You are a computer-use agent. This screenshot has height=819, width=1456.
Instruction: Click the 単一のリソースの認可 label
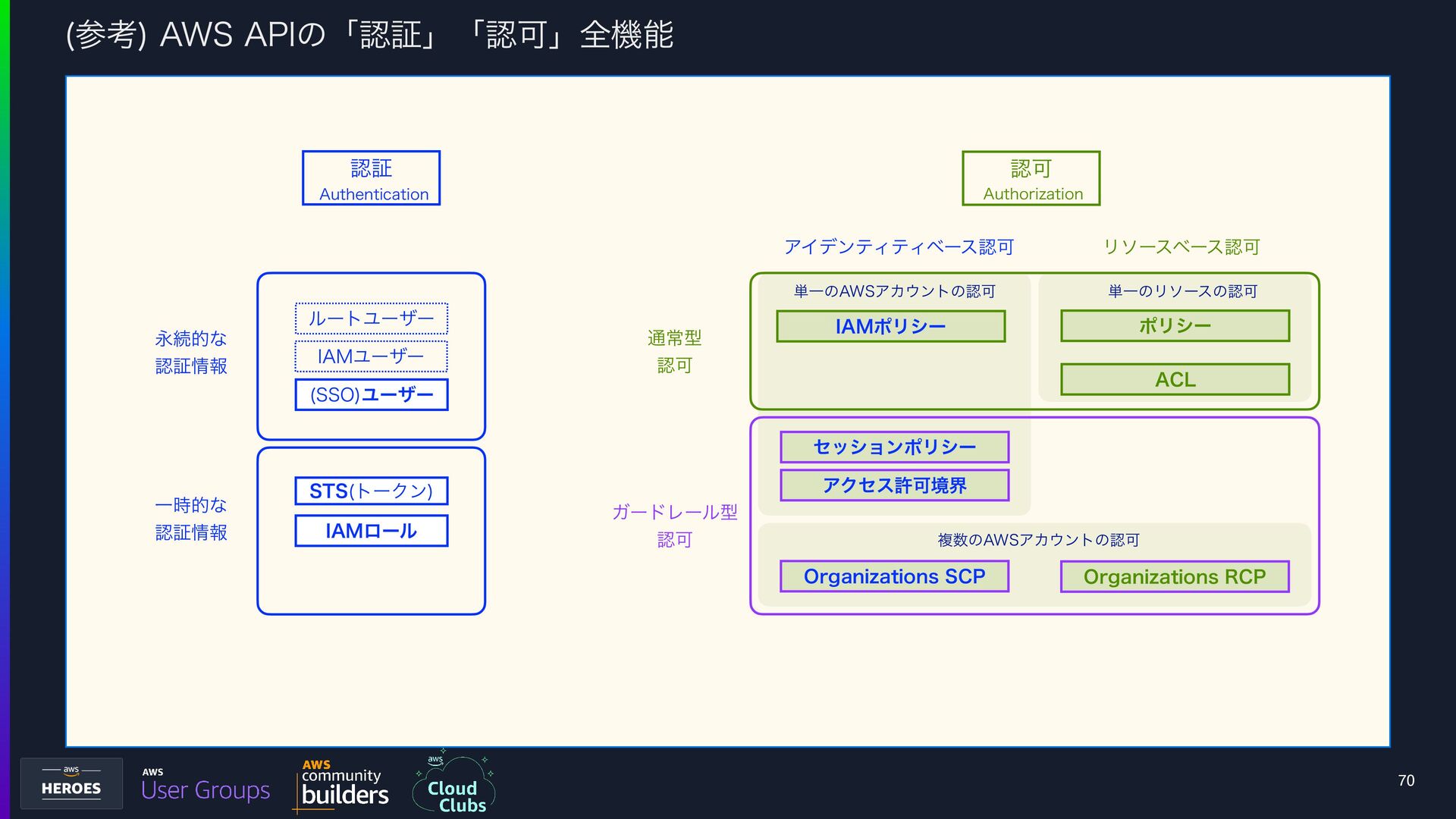point(1182,291)
